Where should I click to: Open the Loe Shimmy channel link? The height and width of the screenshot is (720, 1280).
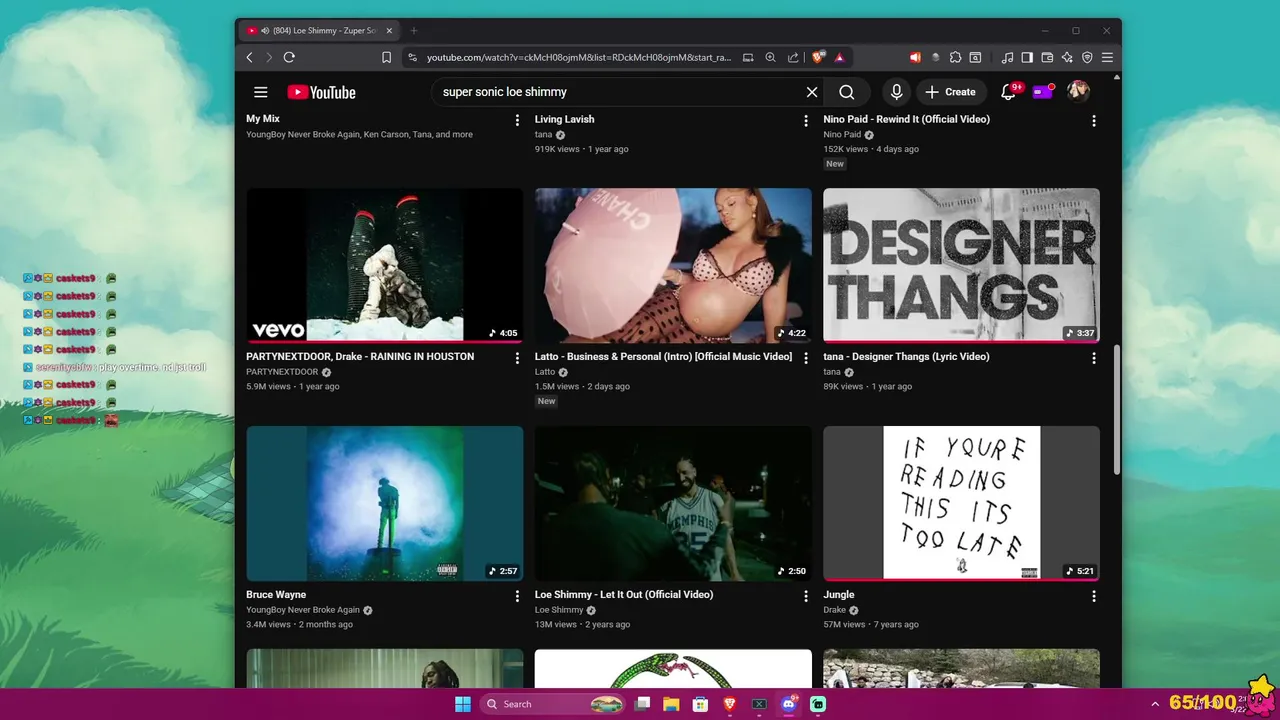tap(559, 610)
